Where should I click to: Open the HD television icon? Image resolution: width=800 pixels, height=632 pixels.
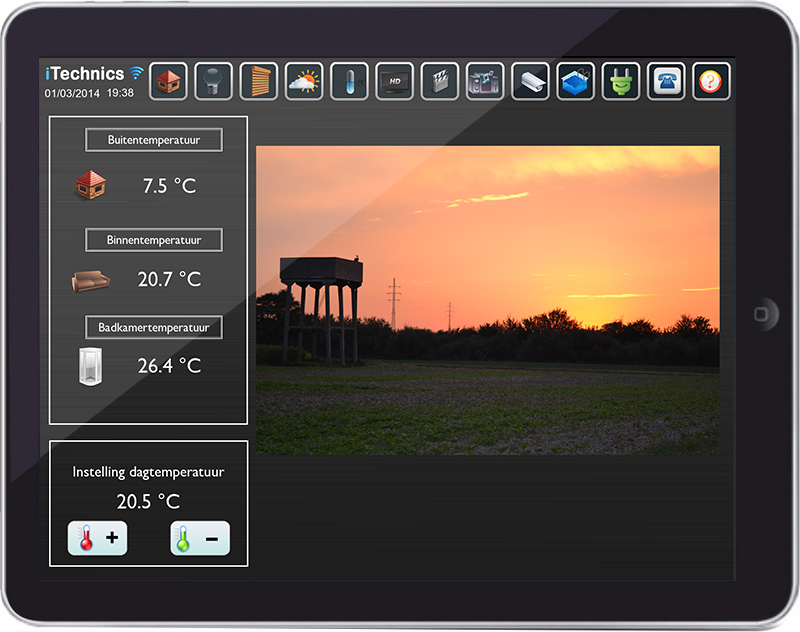tap(394, 81)
